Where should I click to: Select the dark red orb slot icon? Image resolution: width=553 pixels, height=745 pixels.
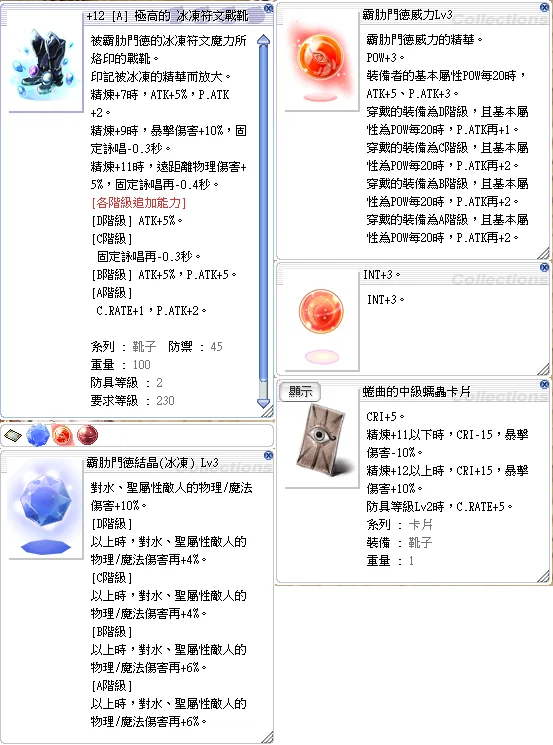[87, 435]
